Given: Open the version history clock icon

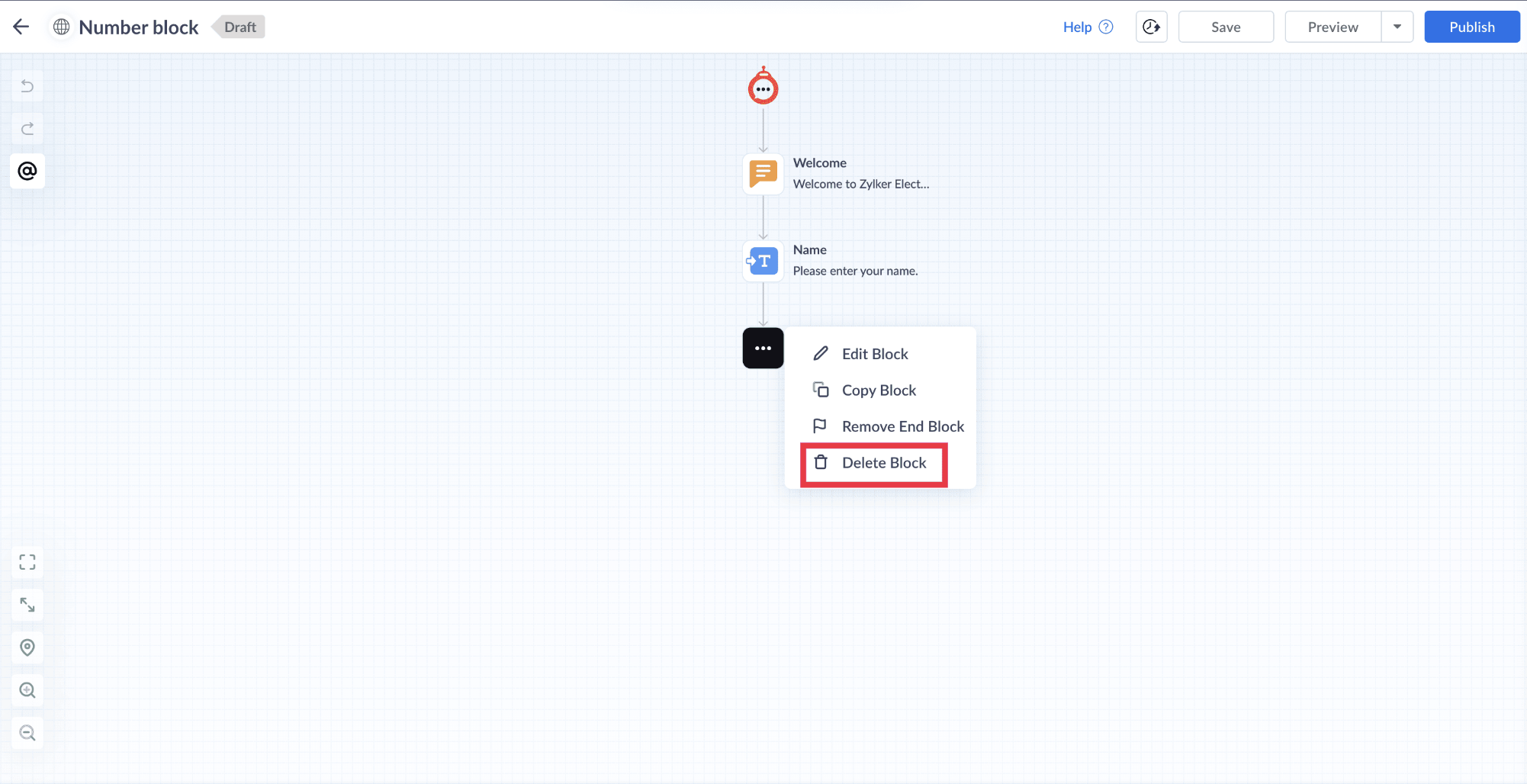Looking at the screenshot, I should [1152, 27].
